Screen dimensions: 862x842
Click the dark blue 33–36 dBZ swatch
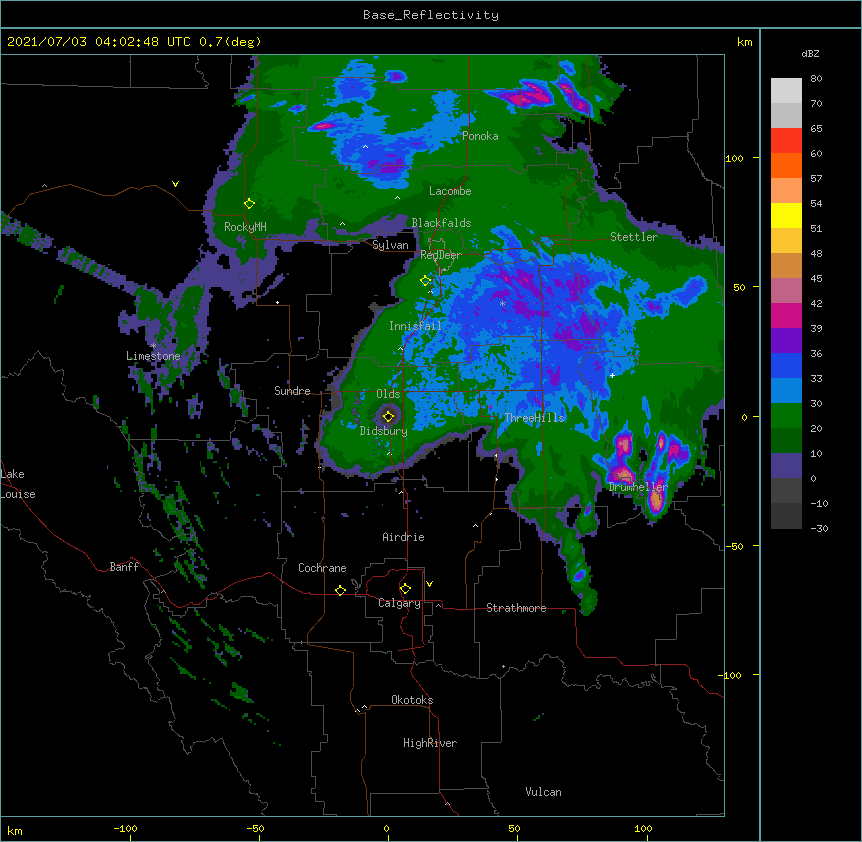point(786,365)
